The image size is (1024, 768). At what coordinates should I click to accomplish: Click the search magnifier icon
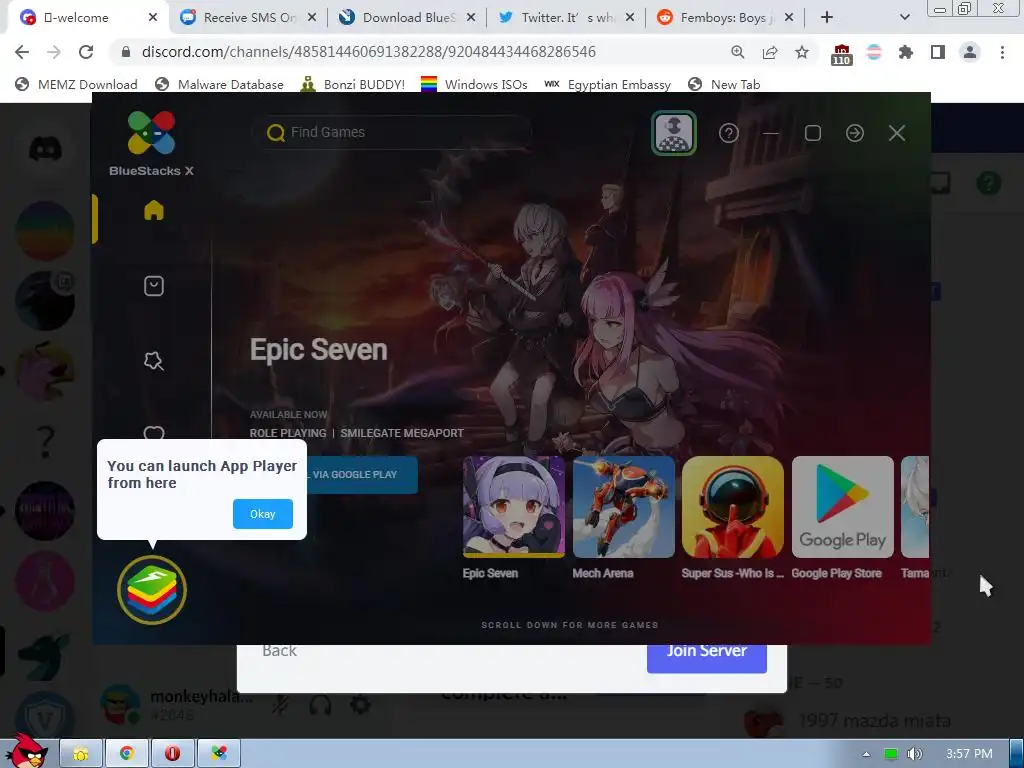coord(276,133)
